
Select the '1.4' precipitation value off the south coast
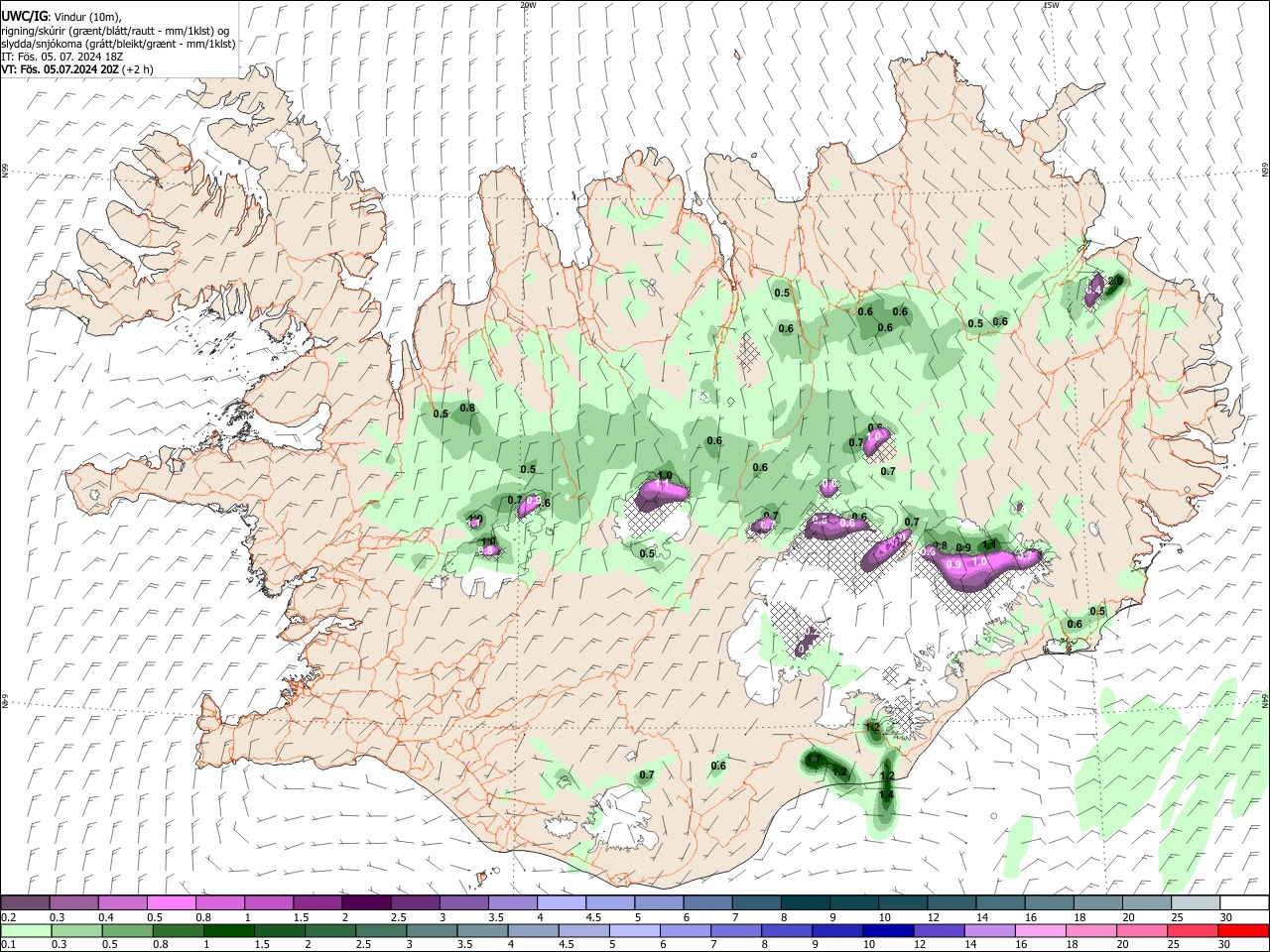click(x=886, y=794)
